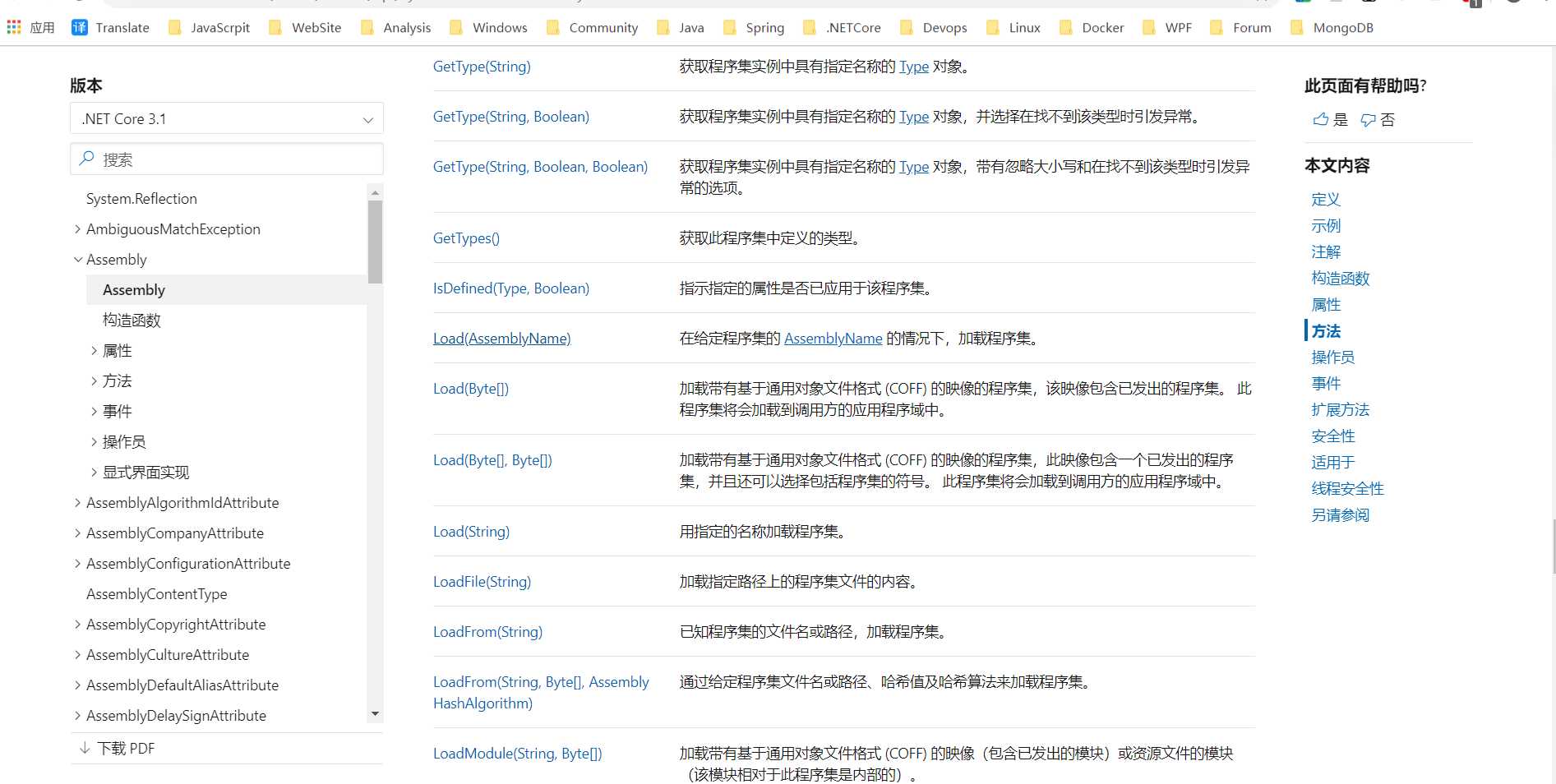Image resolution: width=1556 pixels, height=784 pixels.
Task: Collapse the Assembly tree node
Action: click(x=78, y=259)
